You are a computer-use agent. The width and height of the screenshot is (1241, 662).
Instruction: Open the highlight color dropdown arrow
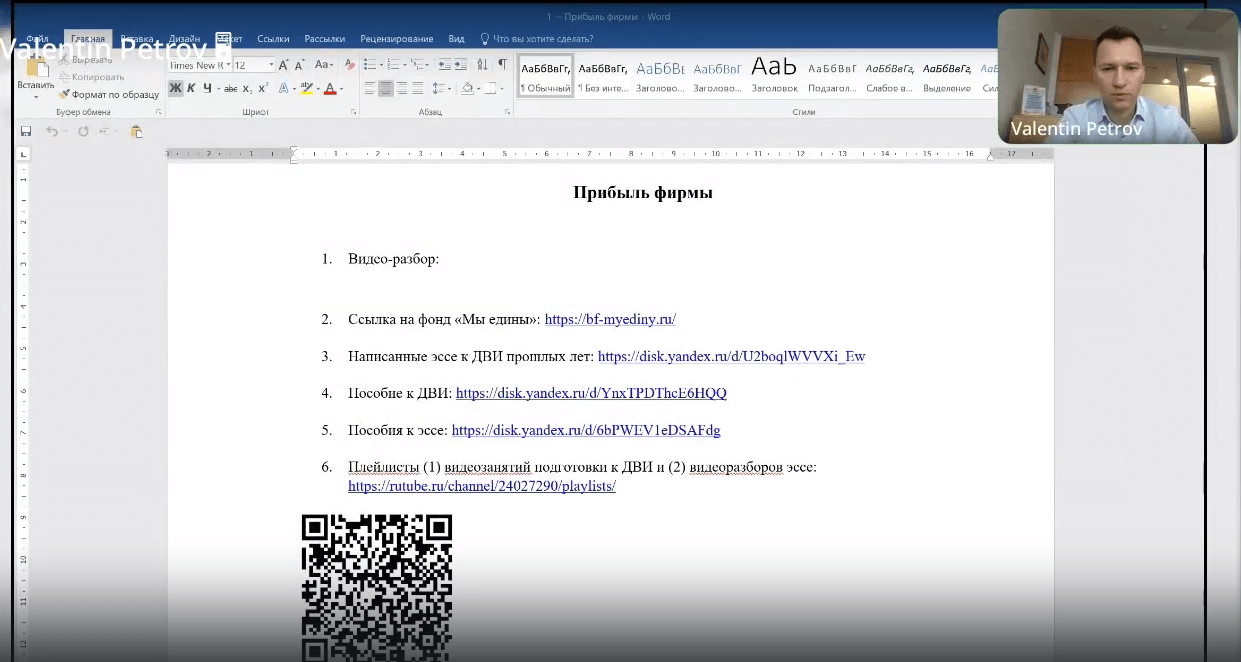(318, 88)
